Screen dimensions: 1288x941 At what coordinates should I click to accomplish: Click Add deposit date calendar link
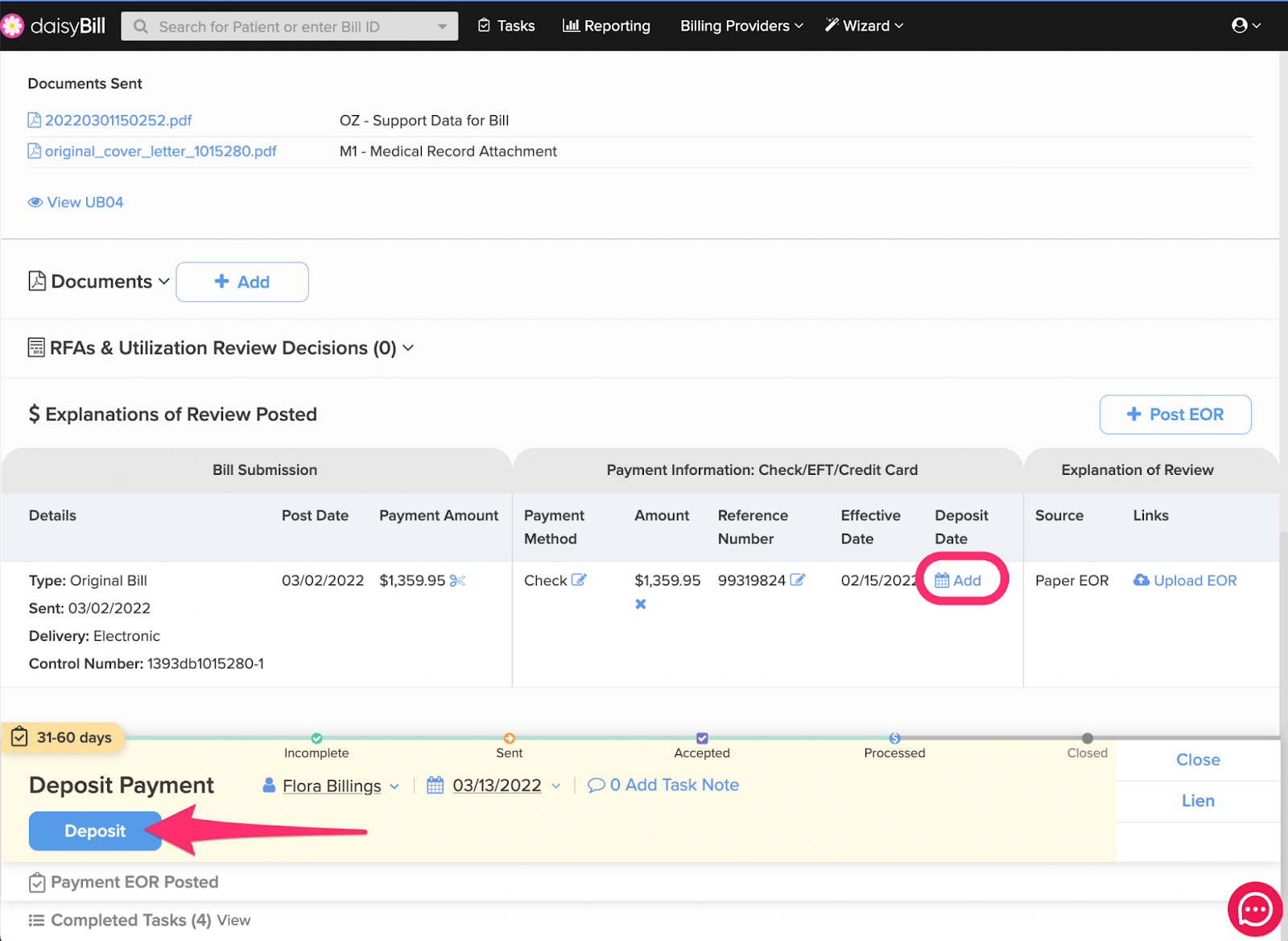[958, 580]
